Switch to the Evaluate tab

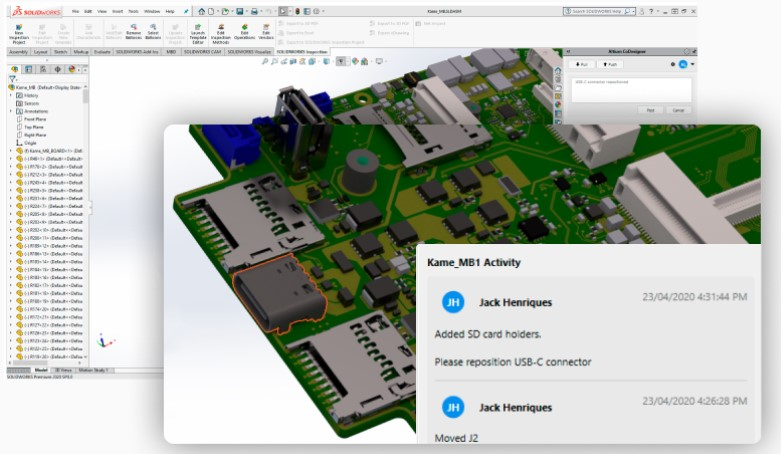pyautogui.click(x=101, y=50)
